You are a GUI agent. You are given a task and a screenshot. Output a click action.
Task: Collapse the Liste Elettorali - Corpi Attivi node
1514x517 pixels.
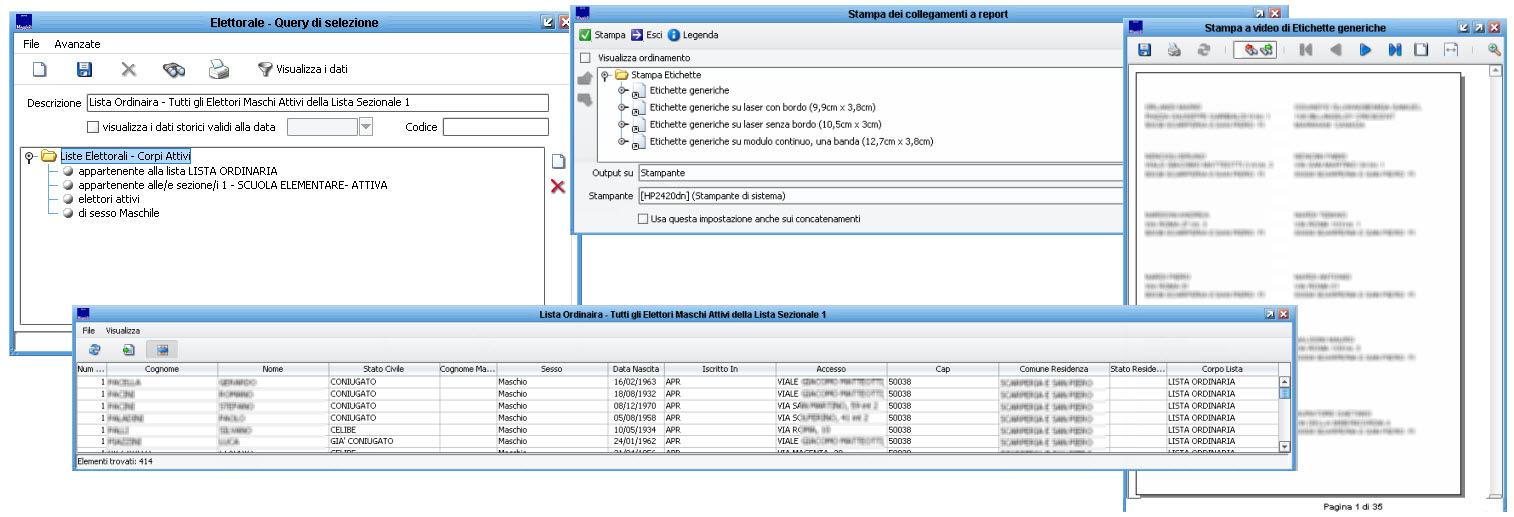pos(29,157)
